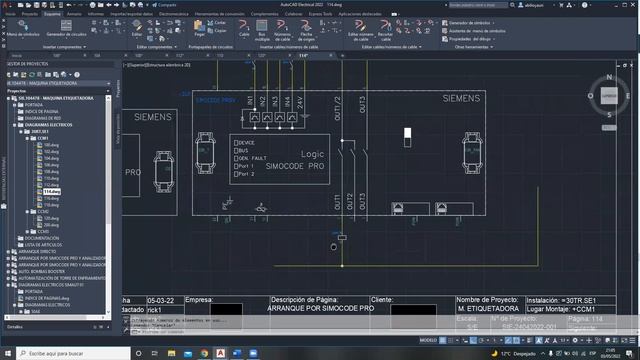Choose the Bus múltiple tool
Image resolution: width=640 pixels, height=360 pixels.
262,30
